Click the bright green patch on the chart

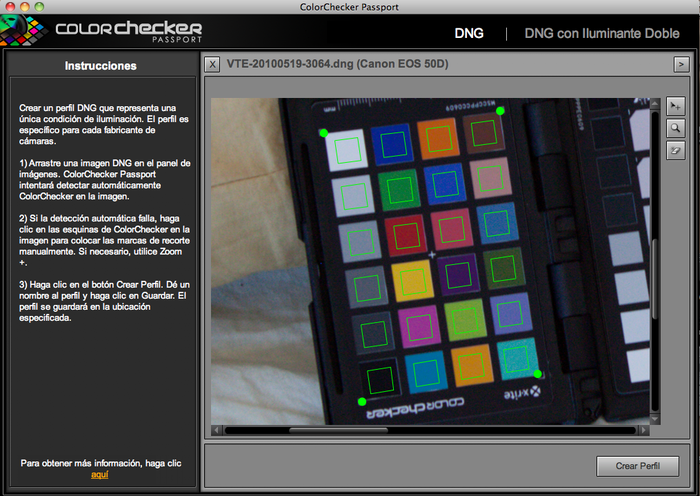(x=400, y=190)
